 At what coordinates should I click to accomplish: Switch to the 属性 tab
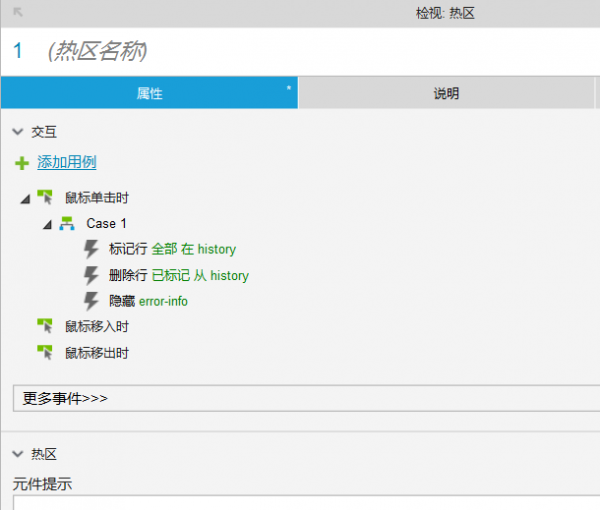click(x=149, y=93)
